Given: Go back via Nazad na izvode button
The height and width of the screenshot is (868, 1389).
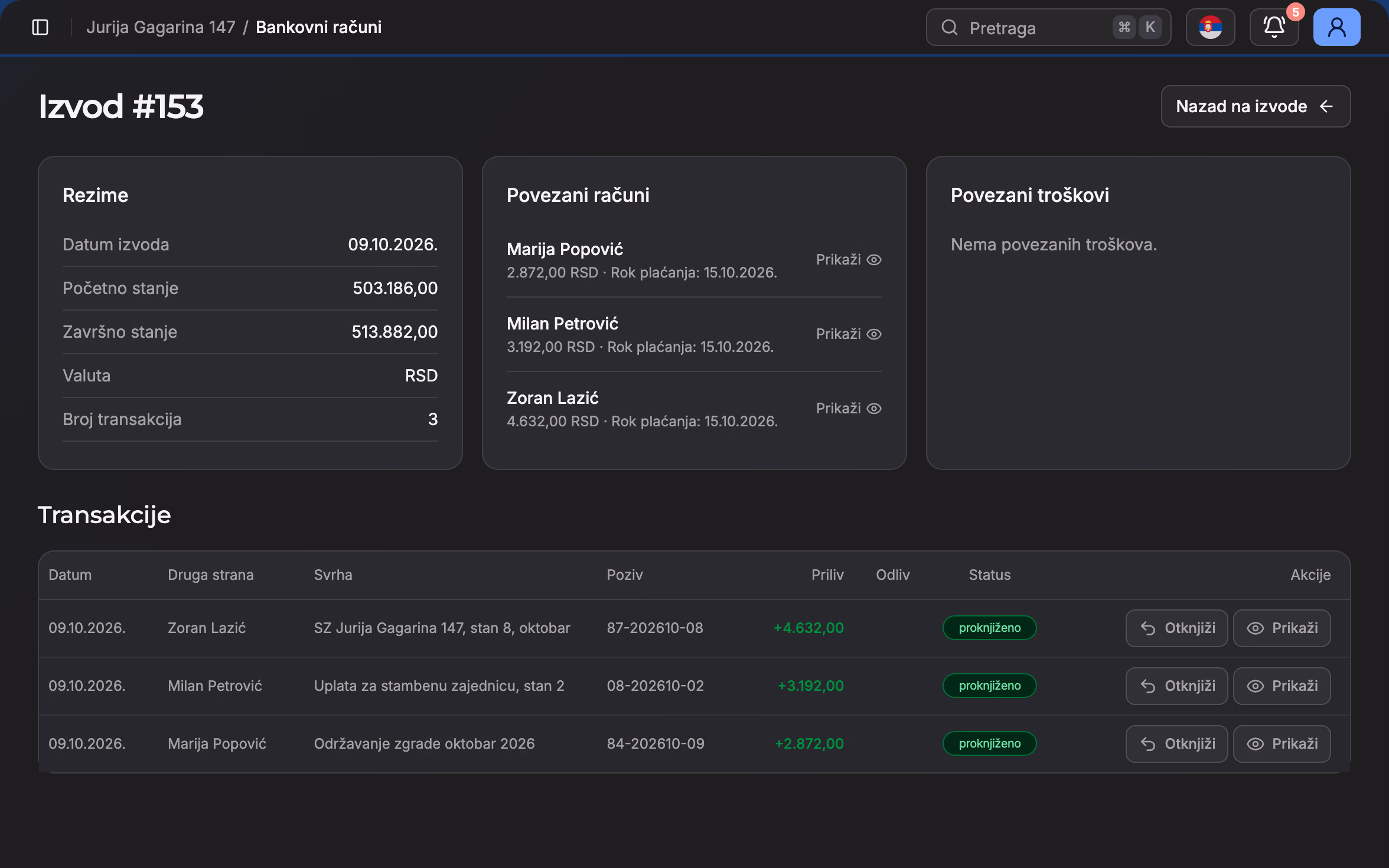Looking at the screenshot, I should tap(1256, 106).
